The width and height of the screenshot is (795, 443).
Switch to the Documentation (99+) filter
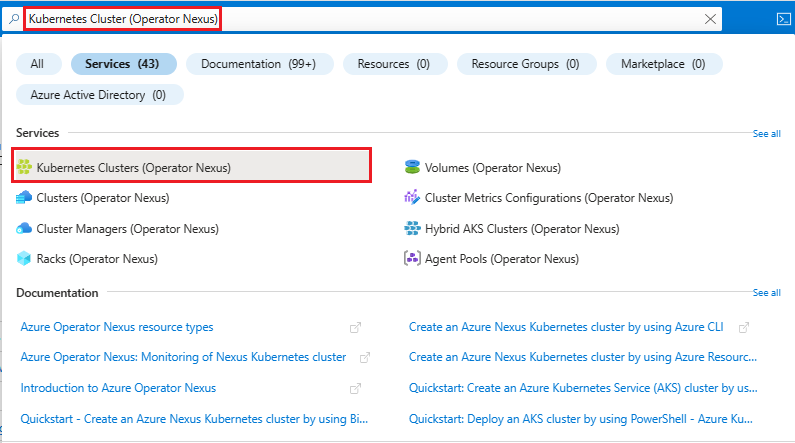point(258,64)
